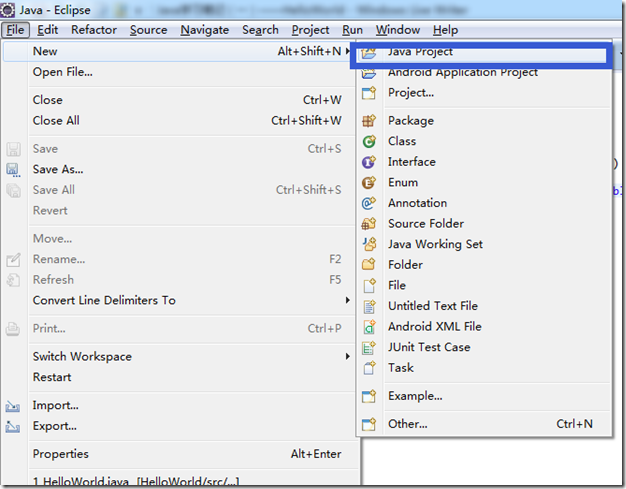Screen dimensions: 626x489
Task: Click the Example... wizard icon
Action: [x=369, y=396]
